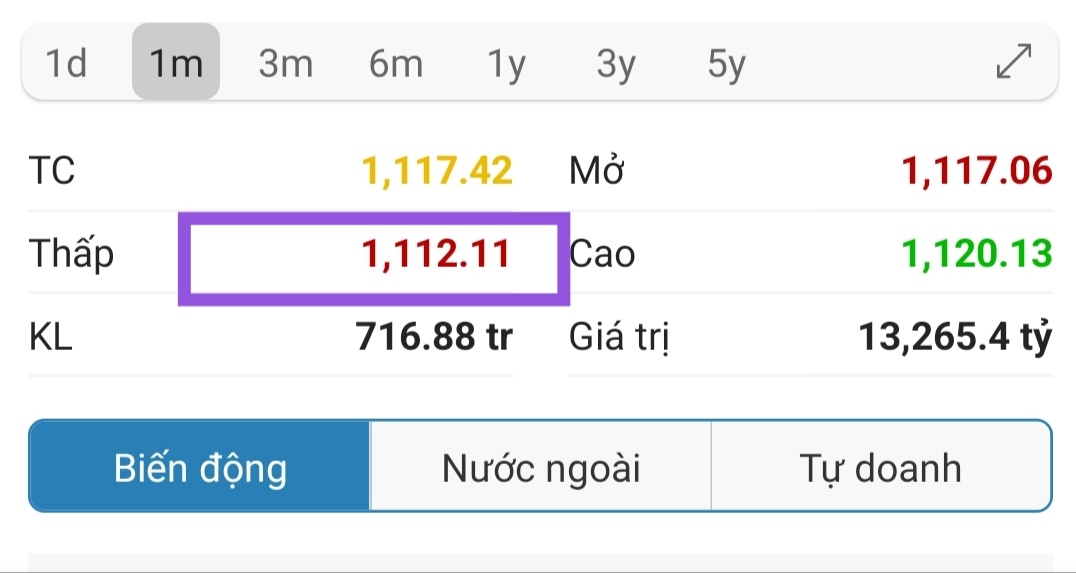This screenshot has width=1076, height=573.
Task: Tap the Giá trị value 13,265.4 tỷ
Action: (955, 338)
